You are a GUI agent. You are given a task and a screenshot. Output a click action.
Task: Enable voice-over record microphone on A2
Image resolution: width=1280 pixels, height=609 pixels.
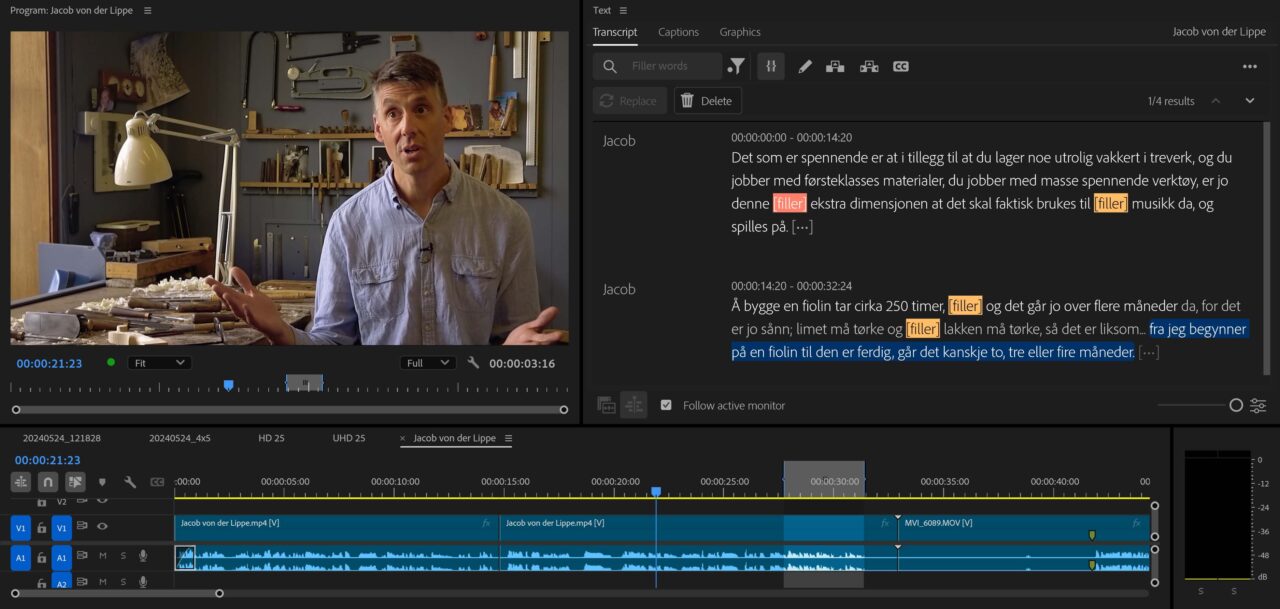tap(143, 582)
